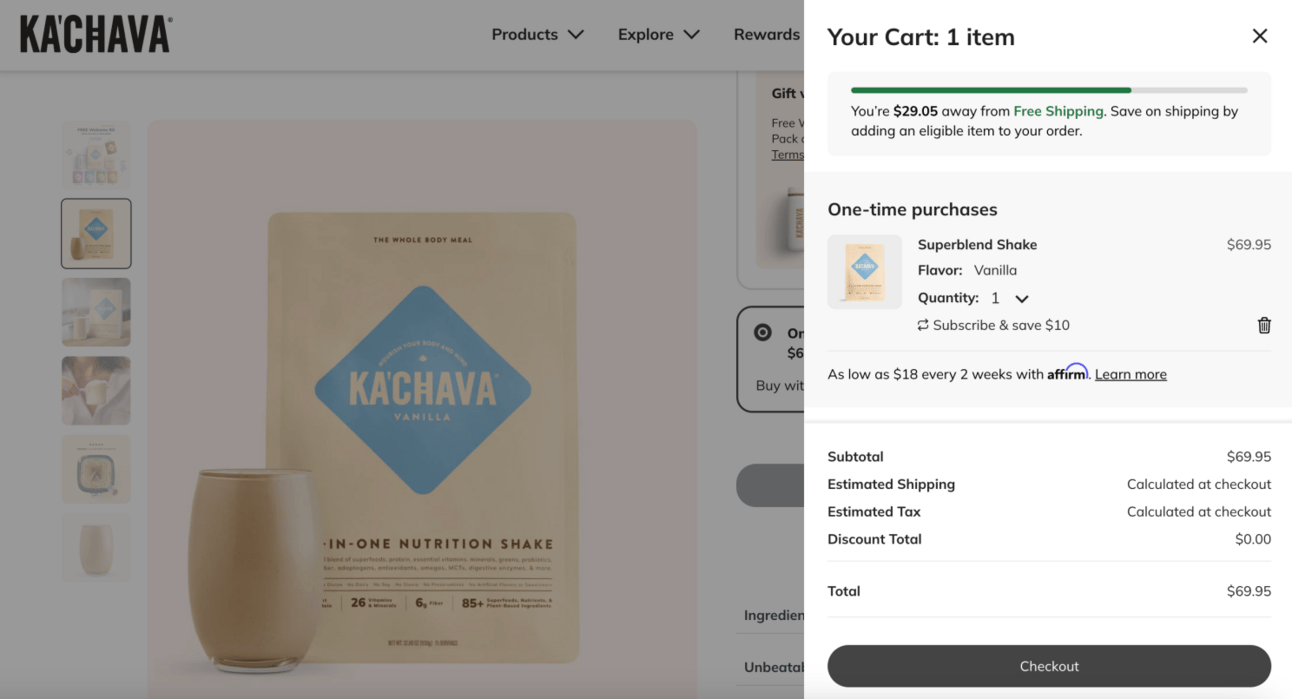Image resolution: width=1292 pixels, height=699 pixels.
Task: Show the shake glass thumbnail image
Action: [x=96, y=548]
